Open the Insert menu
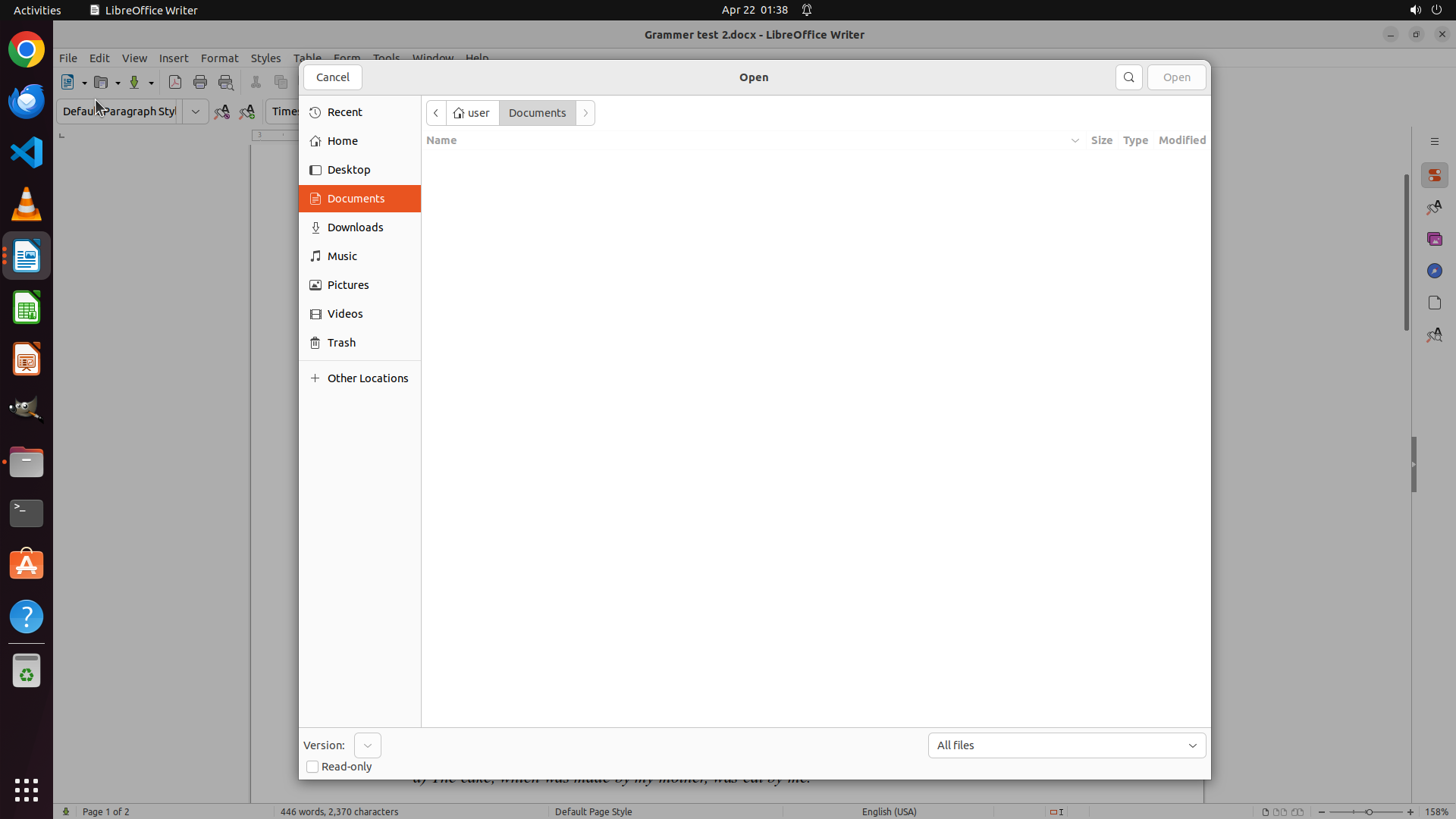Viewport: 1456px width, 819px height. coord(173,58)
